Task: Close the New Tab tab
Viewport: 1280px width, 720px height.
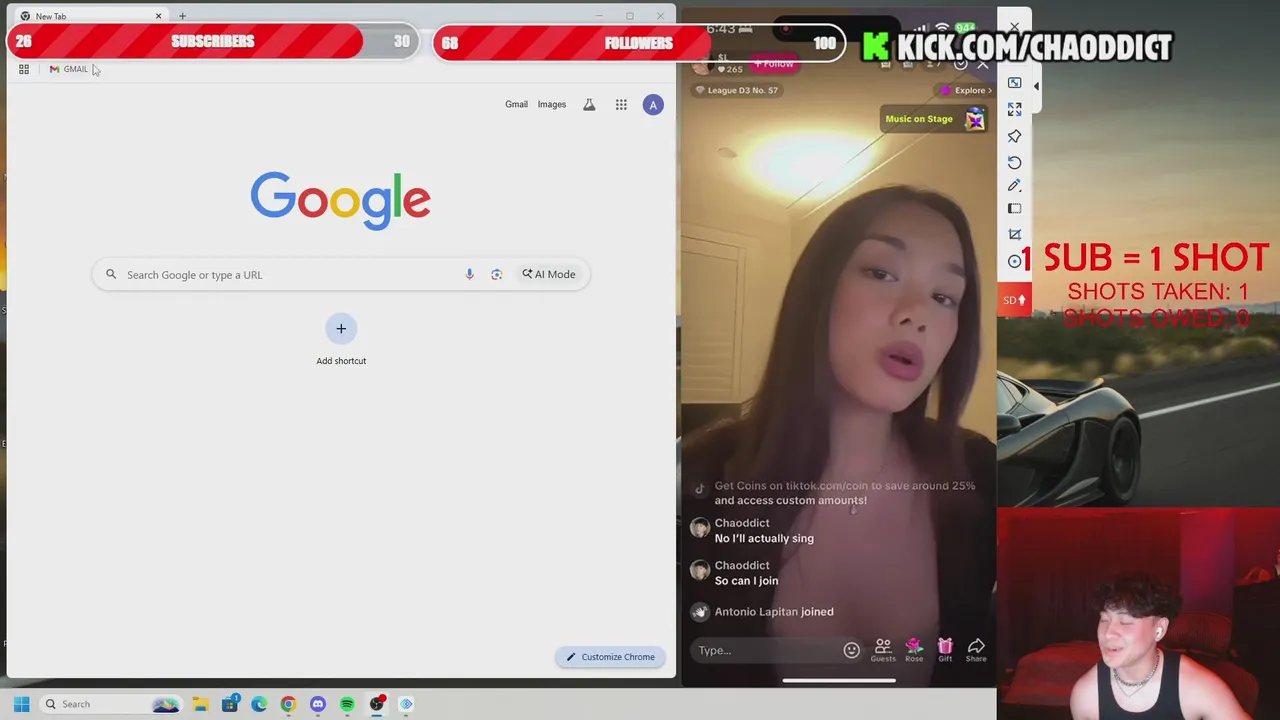Action: click(158, 16)
